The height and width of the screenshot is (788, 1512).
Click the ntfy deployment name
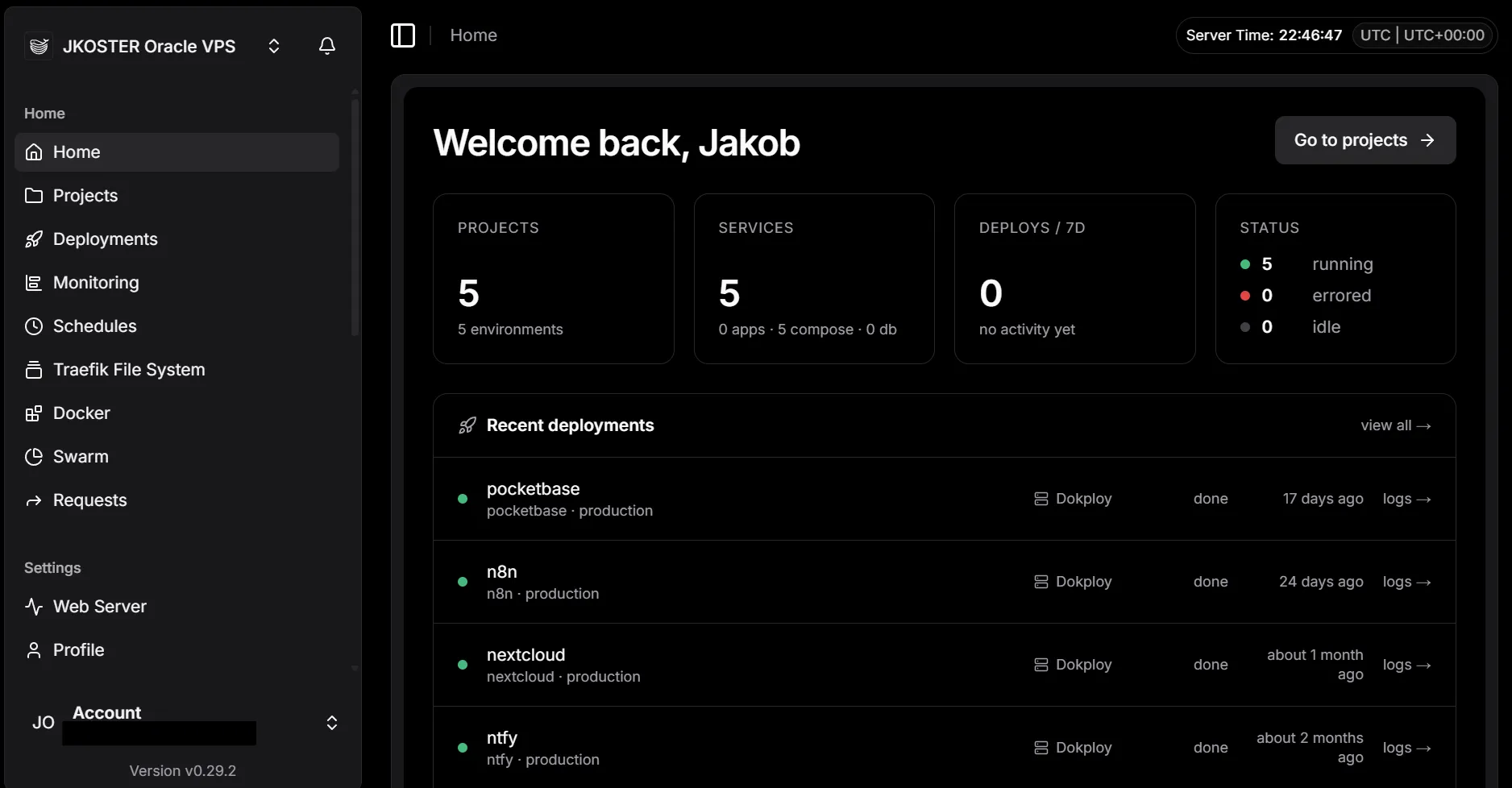(502, 738)
